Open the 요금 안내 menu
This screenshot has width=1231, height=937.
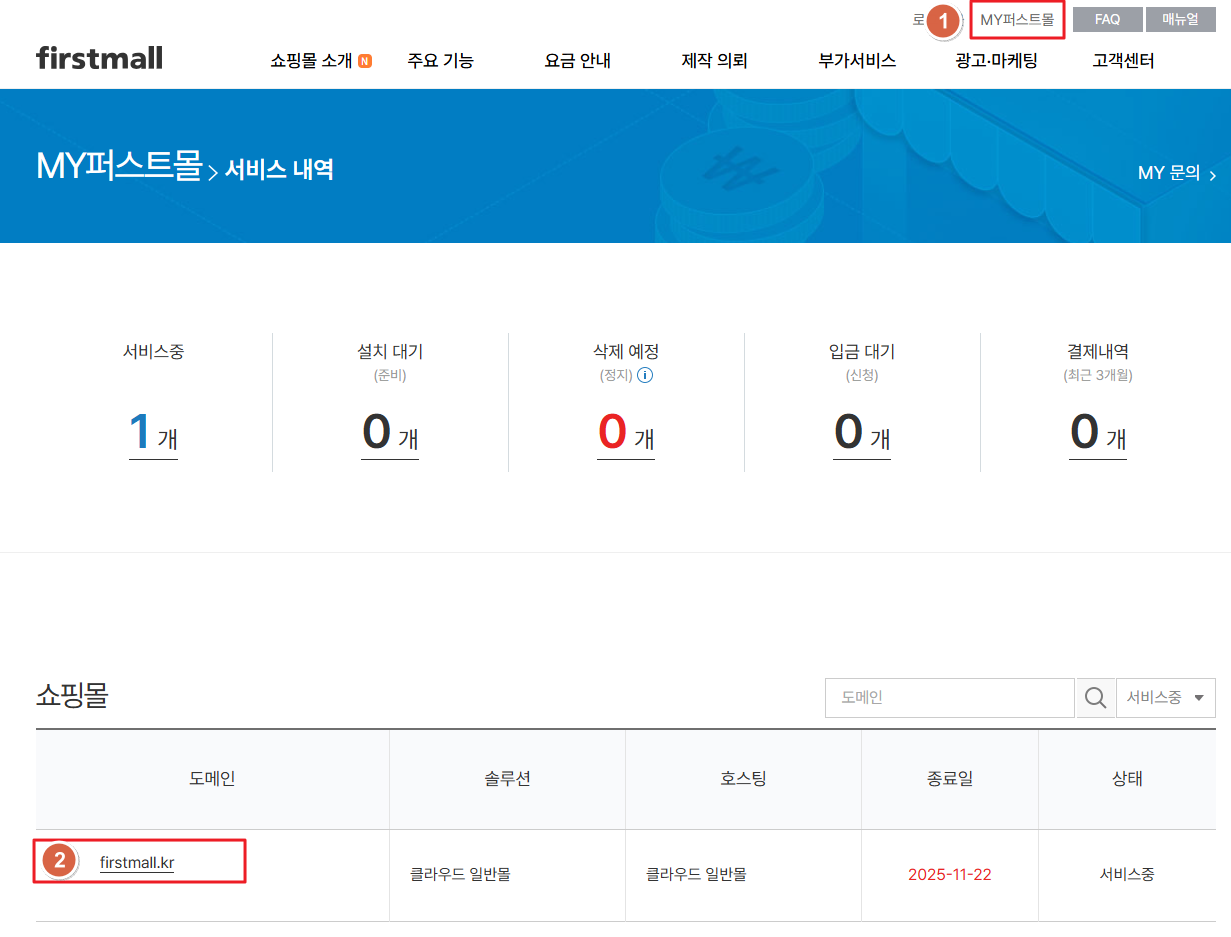click(x=577, y=61)
